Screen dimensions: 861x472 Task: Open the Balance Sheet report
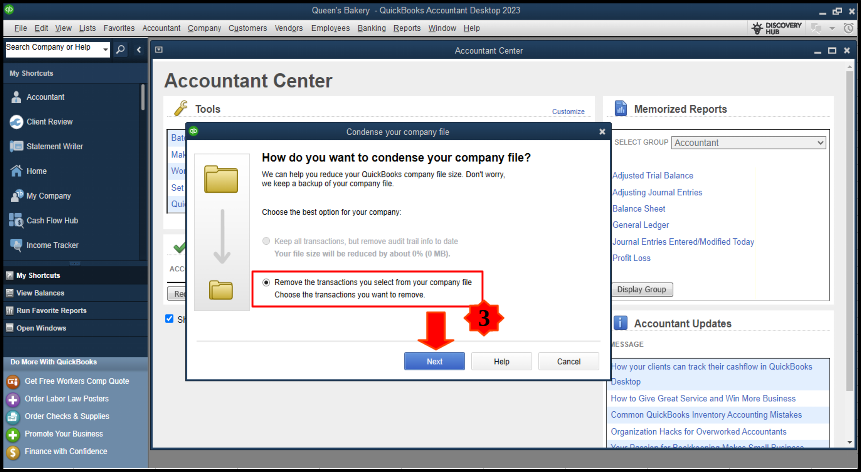point(639,209)
